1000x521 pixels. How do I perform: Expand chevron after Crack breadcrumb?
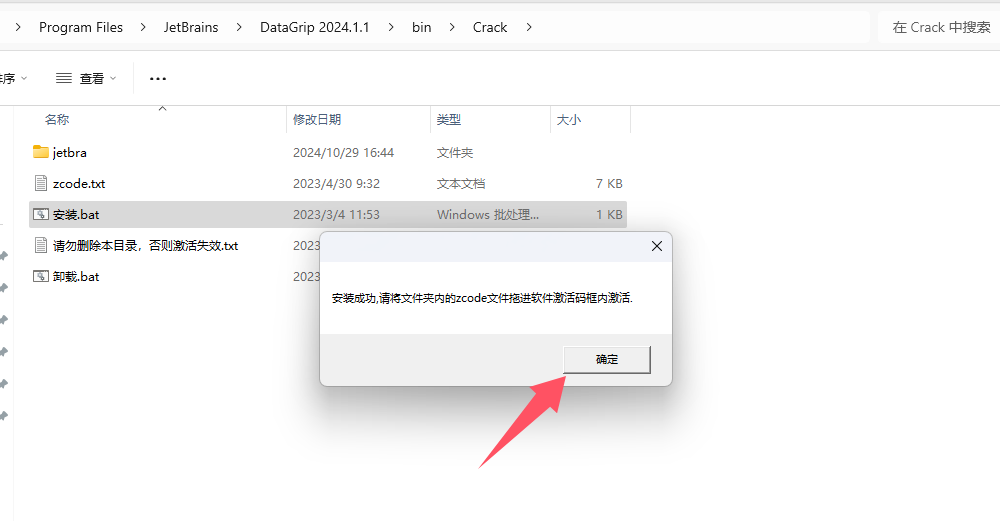coord(529,27)
